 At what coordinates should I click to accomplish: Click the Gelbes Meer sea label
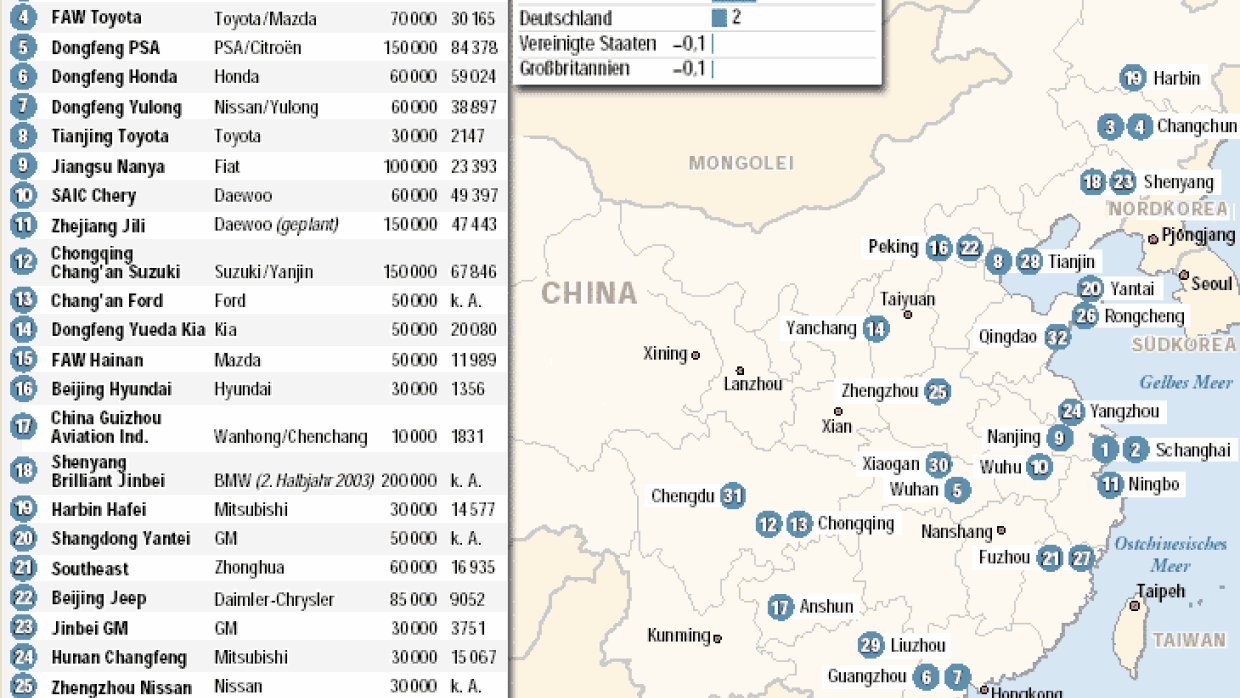pos(1186,382)
